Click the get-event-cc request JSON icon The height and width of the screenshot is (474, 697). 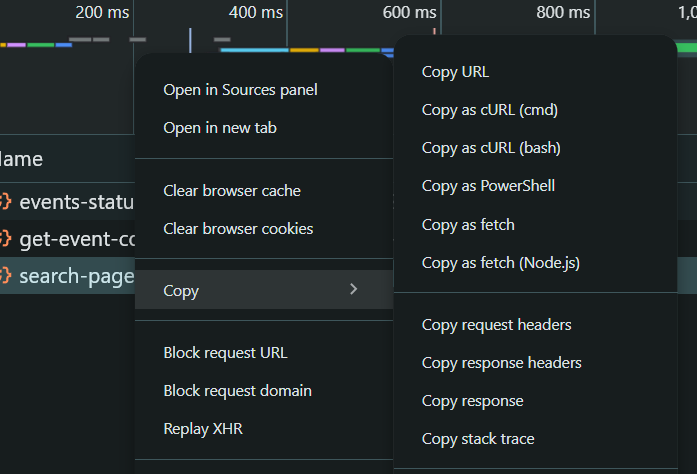[5, 238]
